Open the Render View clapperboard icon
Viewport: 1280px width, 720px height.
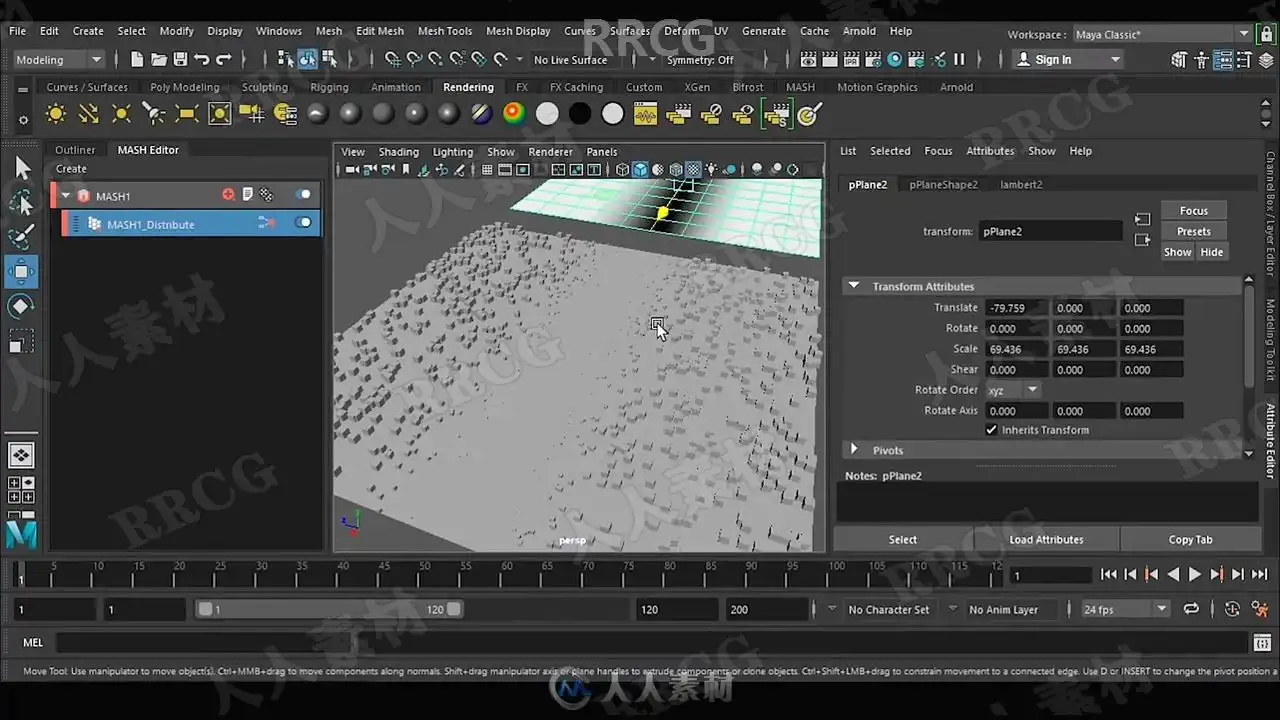tap(808, 59)
